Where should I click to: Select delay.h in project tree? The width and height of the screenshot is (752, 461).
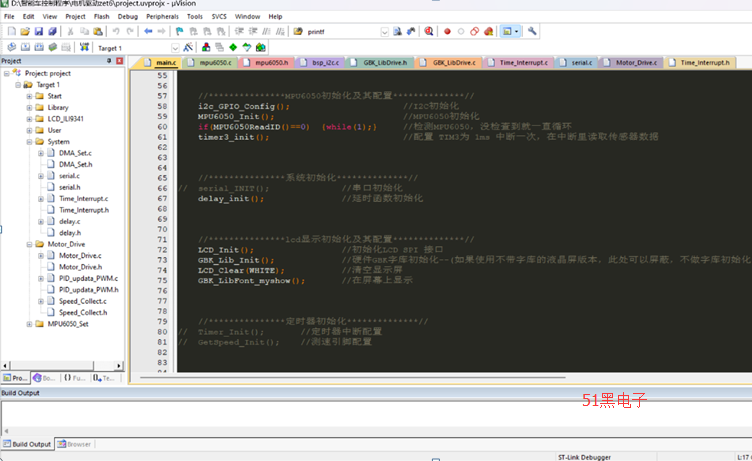[70, 233]
